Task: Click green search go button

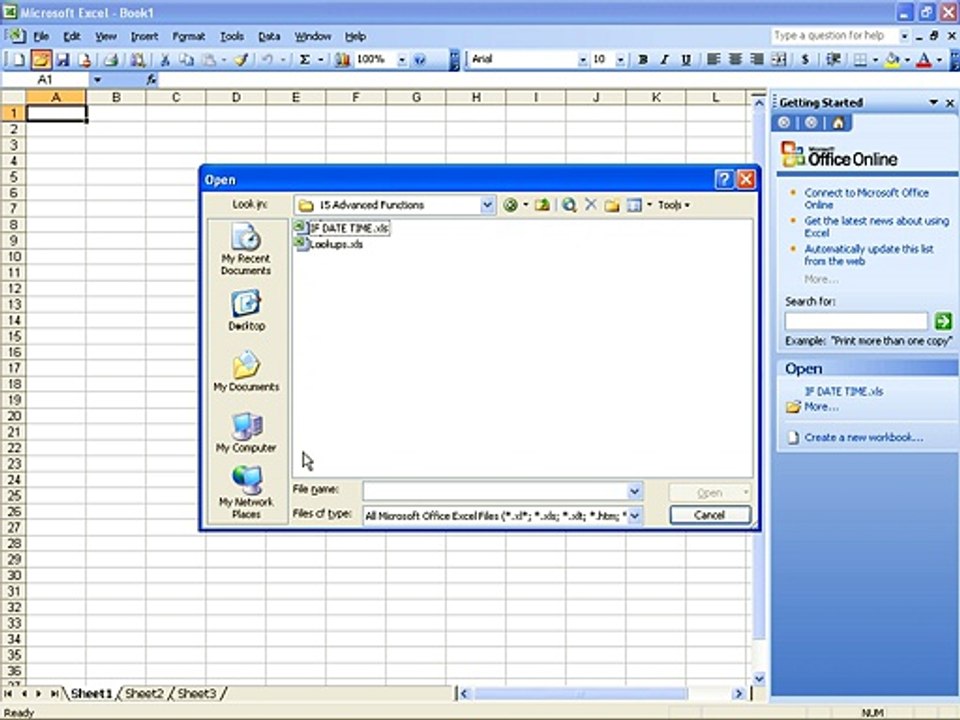Action: [943, 320]
